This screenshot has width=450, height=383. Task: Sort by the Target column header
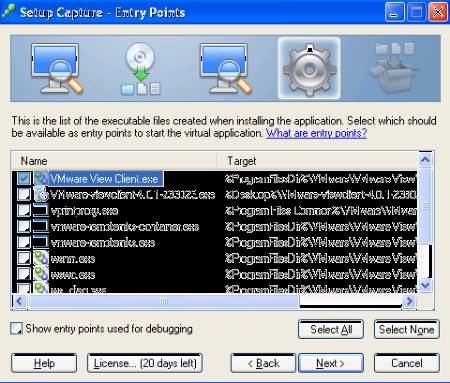tap(317, 161)
